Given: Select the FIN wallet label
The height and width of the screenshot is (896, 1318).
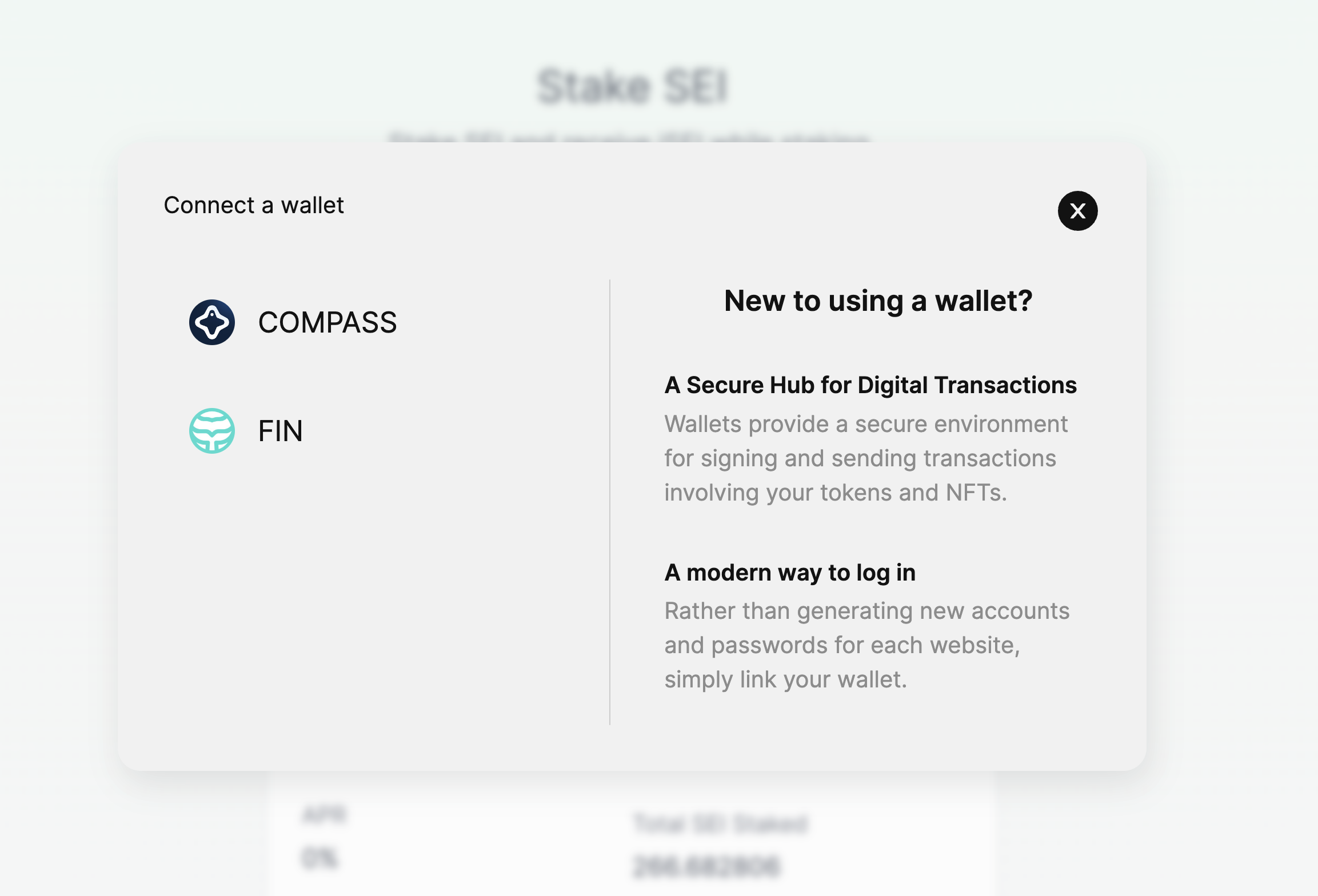Looking at the screenshot, I should coord(280,431).
